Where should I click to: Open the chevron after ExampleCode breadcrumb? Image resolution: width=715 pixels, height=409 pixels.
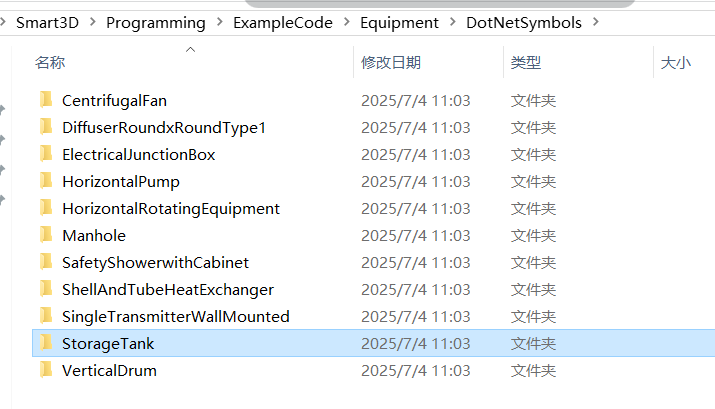pos(347,22)
